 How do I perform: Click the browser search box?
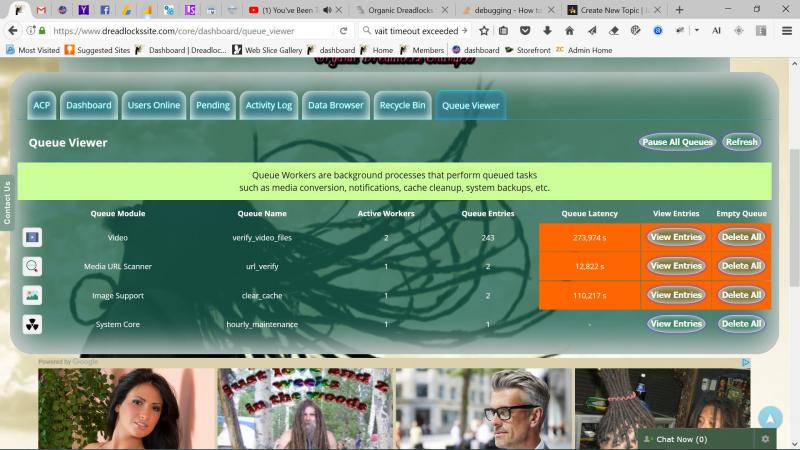pos(414,31)
